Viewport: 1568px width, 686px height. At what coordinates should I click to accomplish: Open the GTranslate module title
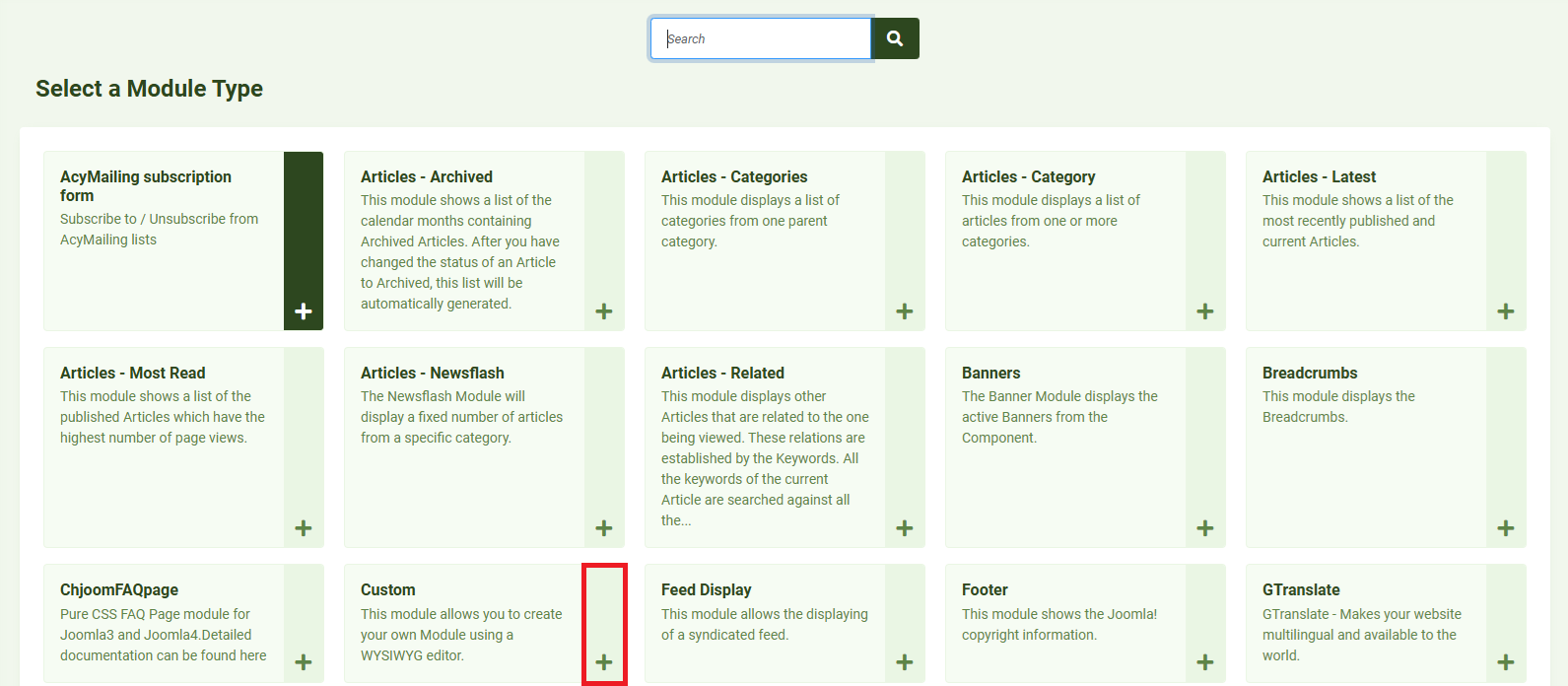coord(1301,589)
